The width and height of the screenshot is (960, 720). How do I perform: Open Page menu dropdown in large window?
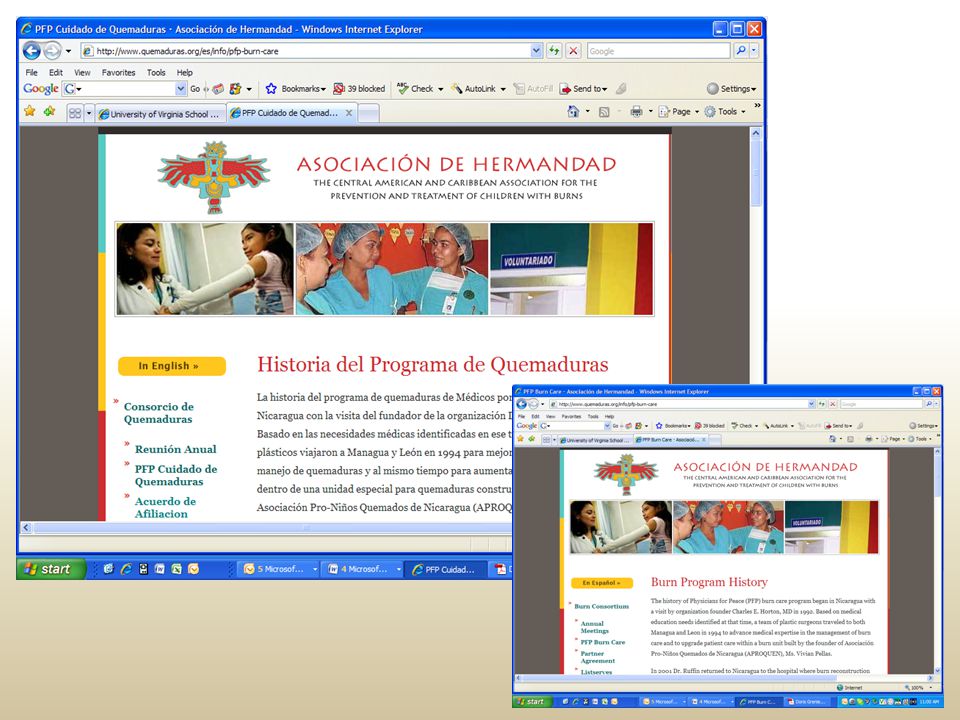coord(697,111)
